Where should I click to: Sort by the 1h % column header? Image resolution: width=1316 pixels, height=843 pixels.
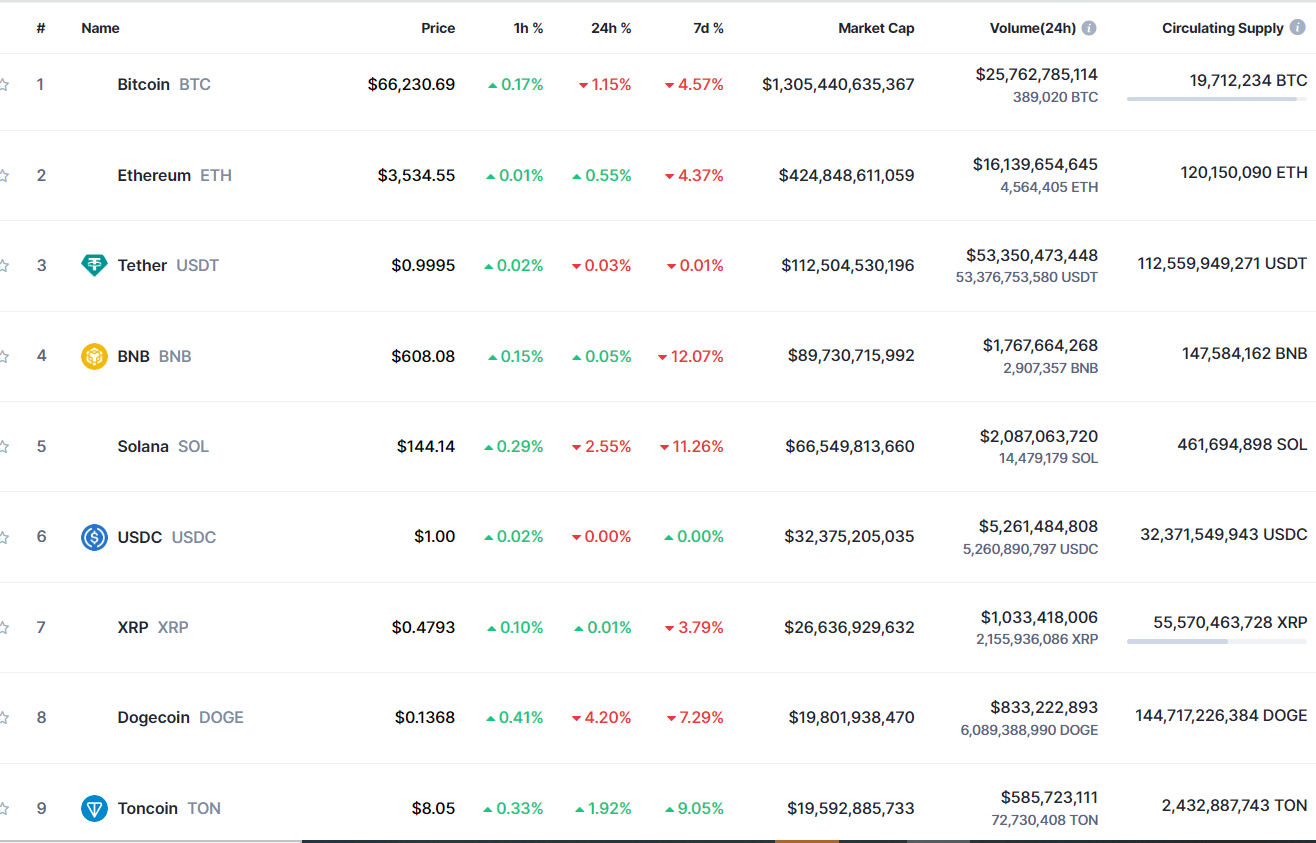[x=528, y=28]
